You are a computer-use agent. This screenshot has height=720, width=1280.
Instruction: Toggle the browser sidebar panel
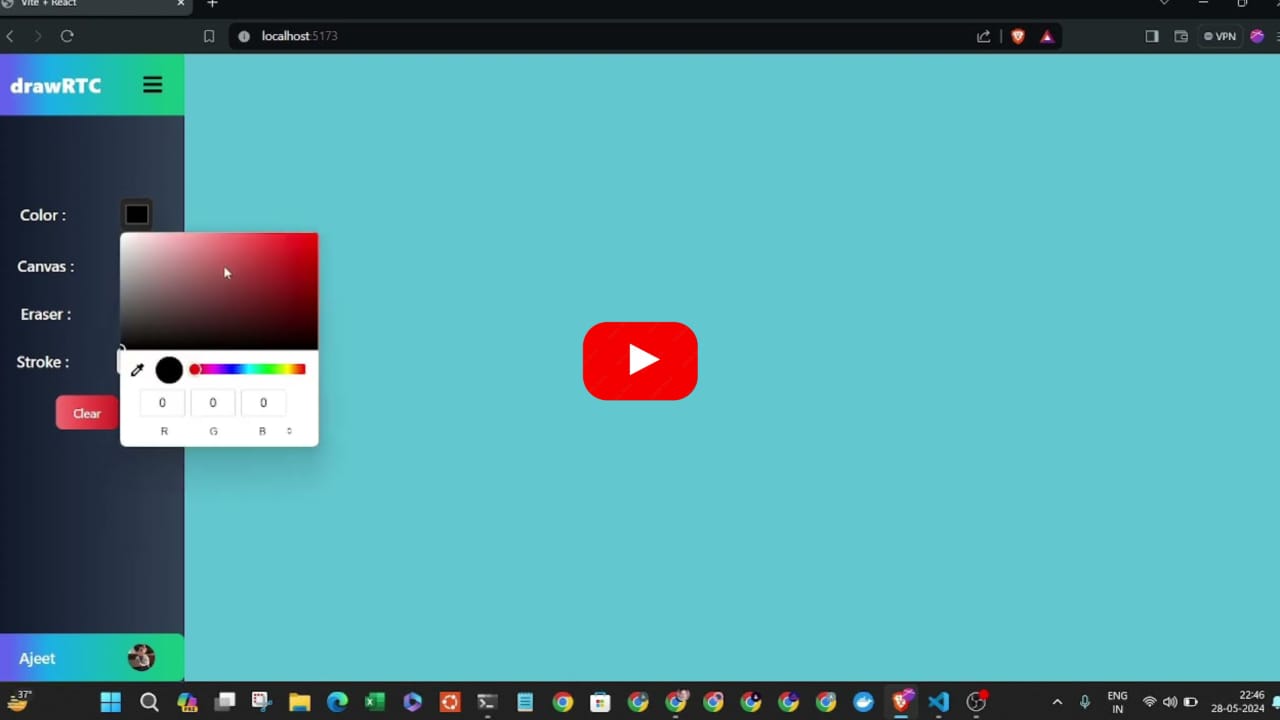[1152, 36]
